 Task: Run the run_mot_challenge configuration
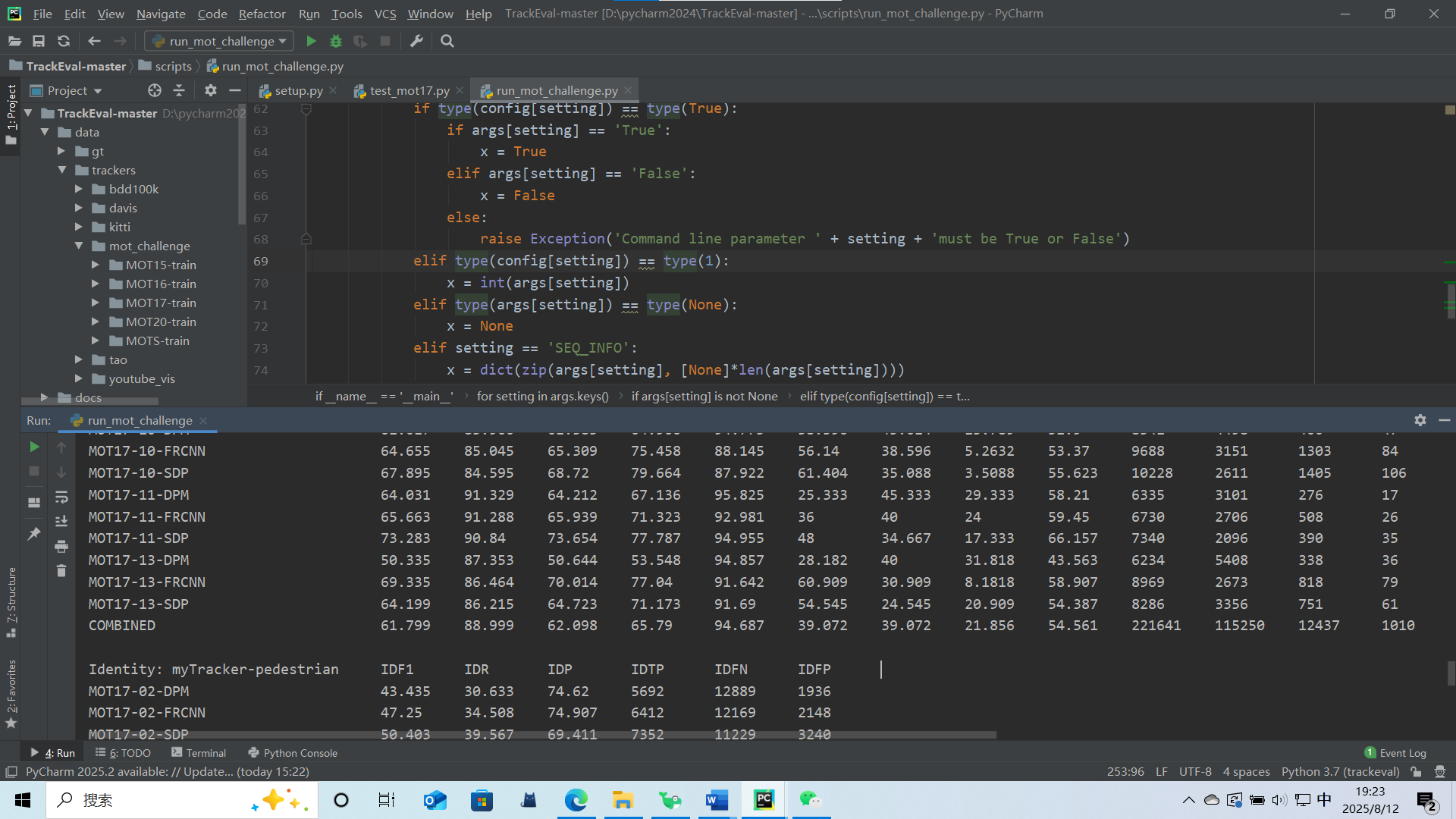coord(311,41)
